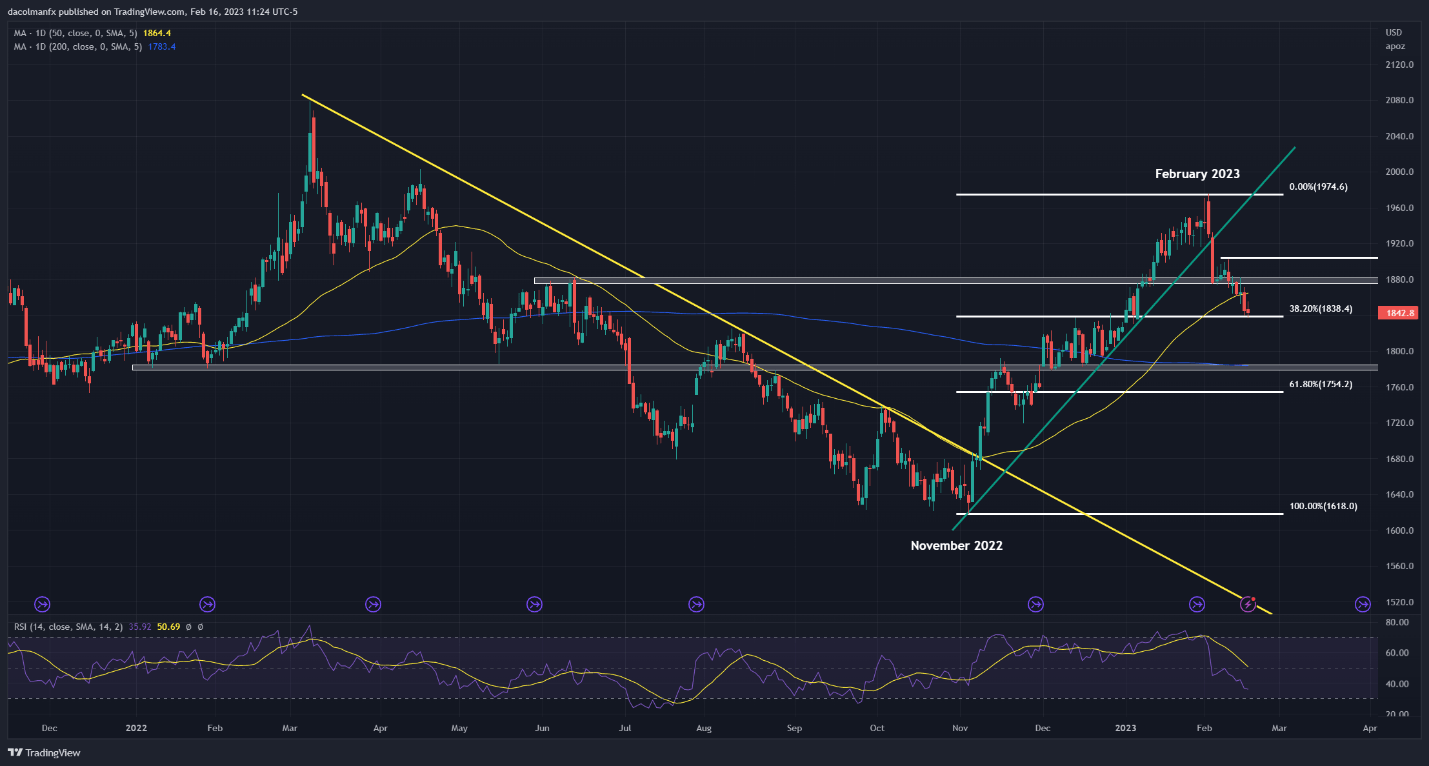Screen dimensions: 1429x766
Task: Select the rollover marker at June 2022
Action: pyautogui.click(x=534, y=604)
